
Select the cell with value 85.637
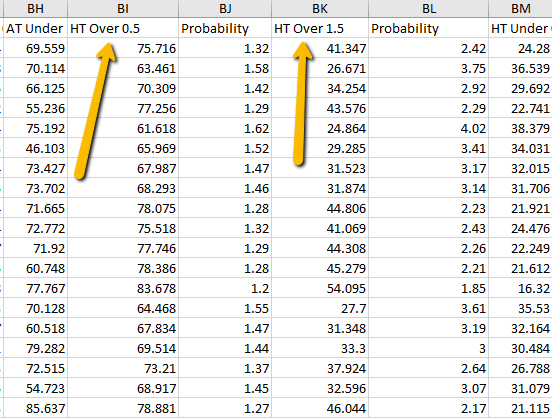pyautogui.click(x=35, y=408)
